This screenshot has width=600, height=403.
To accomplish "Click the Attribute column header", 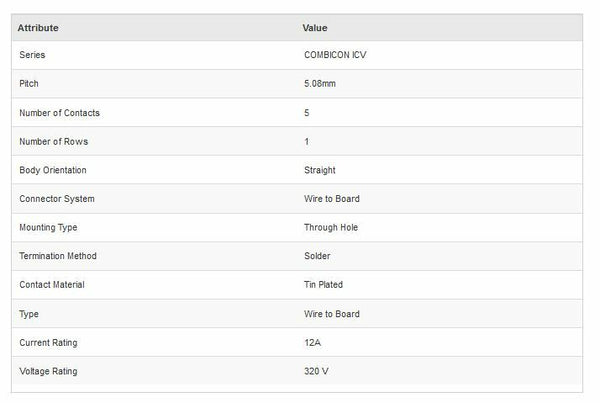I will (x=38, y=28).
